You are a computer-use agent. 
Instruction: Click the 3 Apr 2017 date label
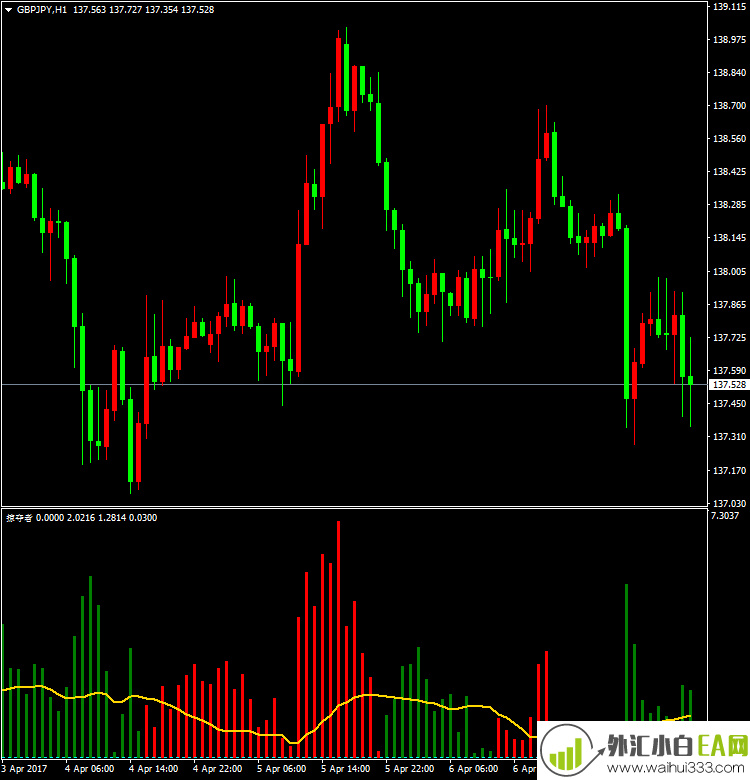coord(24,769)
